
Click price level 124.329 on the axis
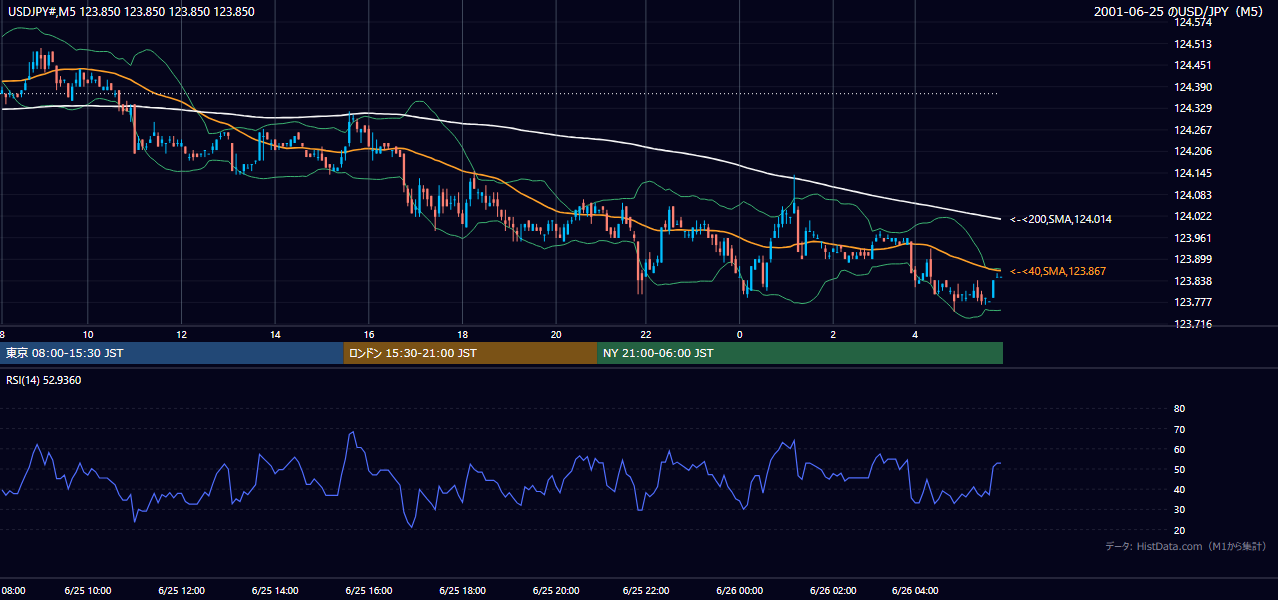click(x=1193, y=108)
